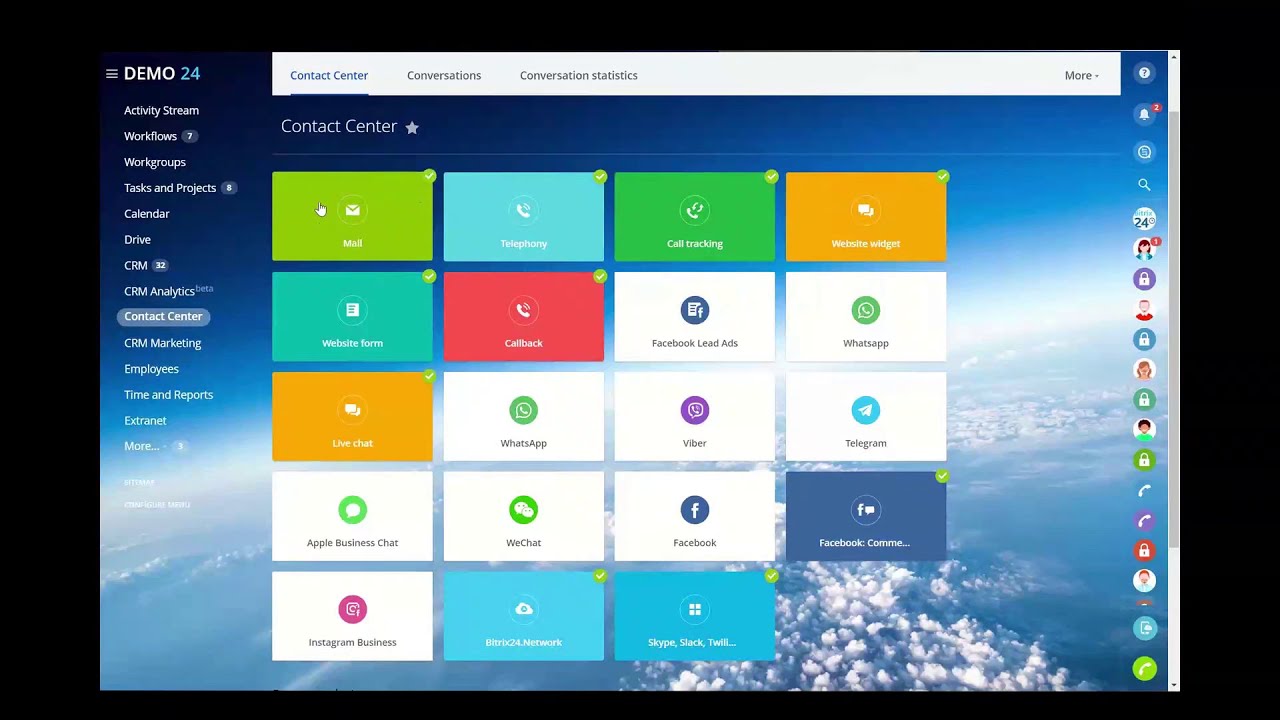Open the Telegram tile

coord(865,416)
